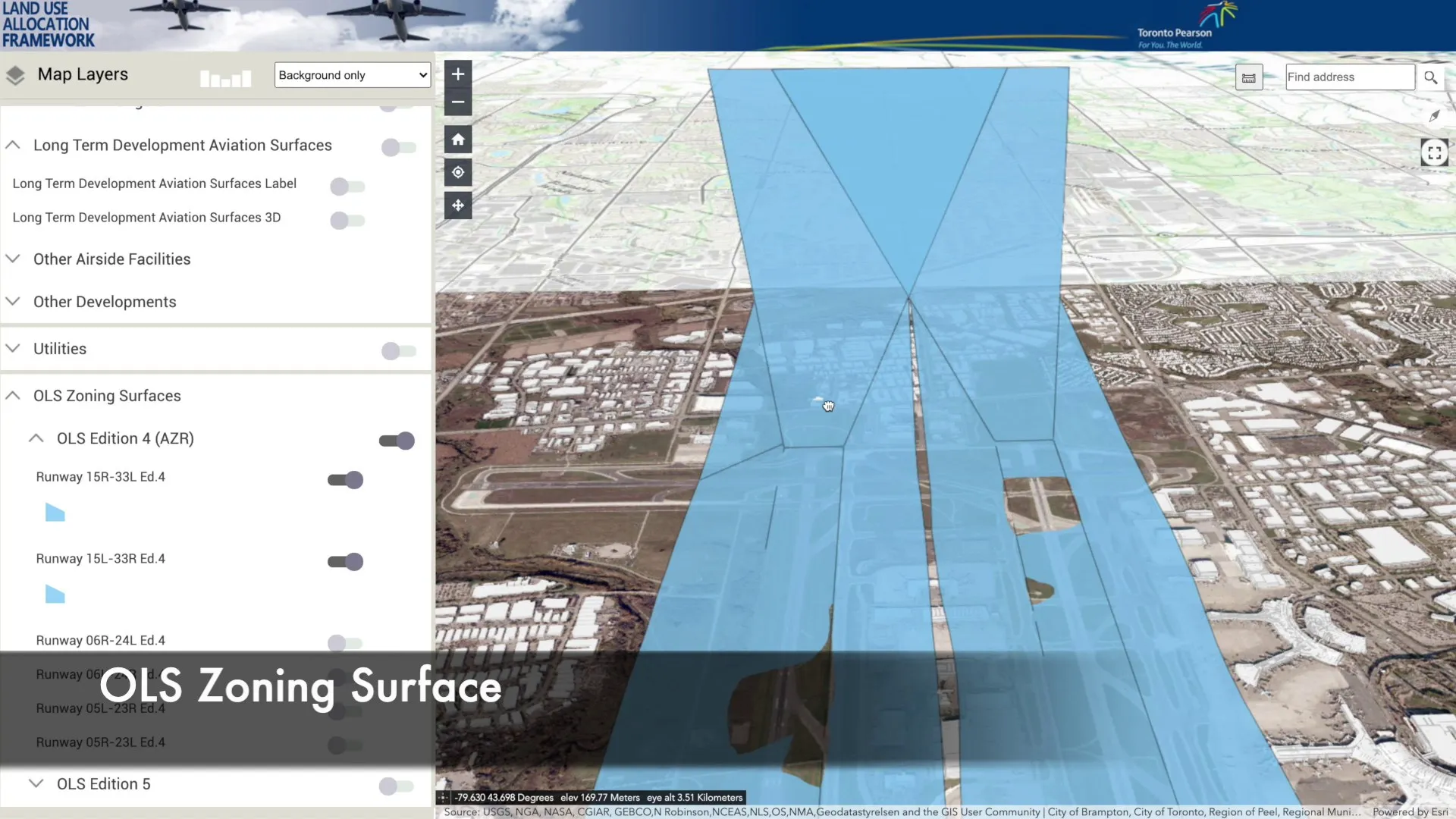This screenshot has width=1456, height=819.
Task: Click the Map Layers heading text
Action: 83,74
